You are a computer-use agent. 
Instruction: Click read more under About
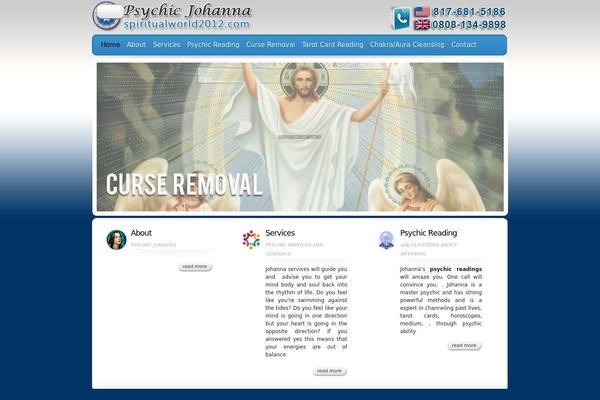[195, 266]
